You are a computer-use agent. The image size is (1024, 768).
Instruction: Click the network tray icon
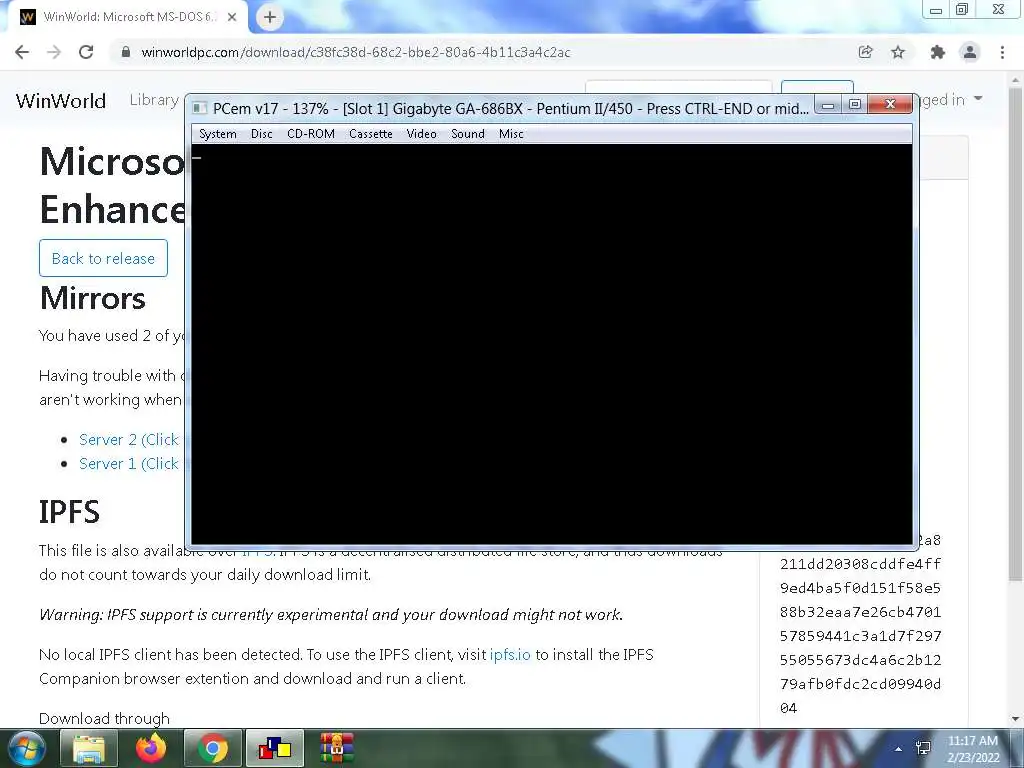coord(923,748)
